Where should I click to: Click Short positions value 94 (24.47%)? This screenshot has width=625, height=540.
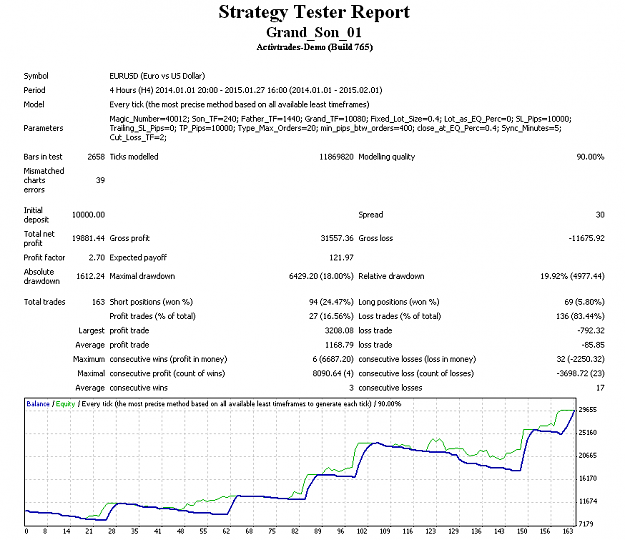point(331,302)
